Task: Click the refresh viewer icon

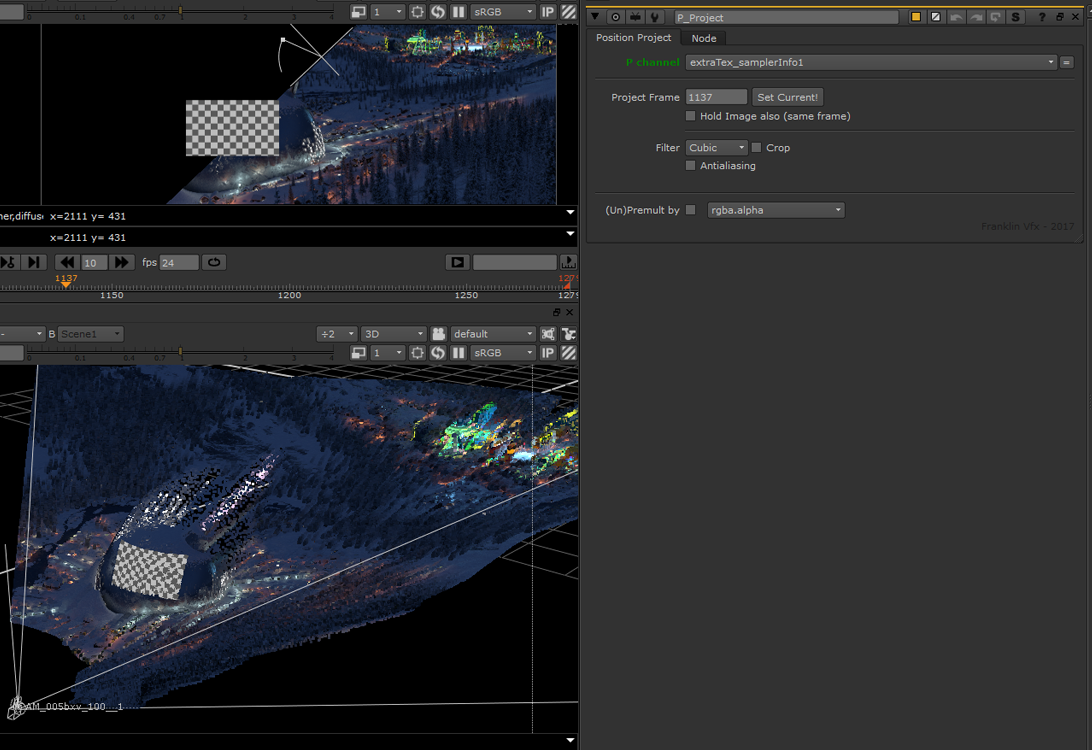Action: [x=438, y=11]
